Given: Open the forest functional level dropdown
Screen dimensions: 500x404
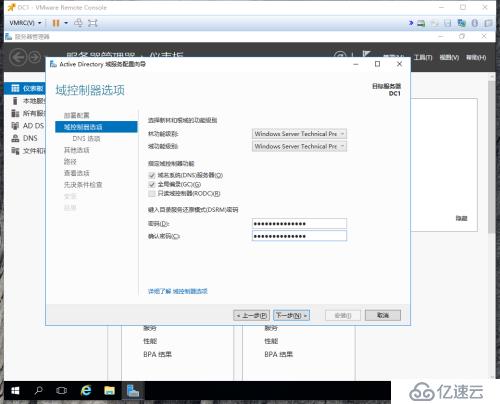Looking at the screenshot, I should [299, 134].
